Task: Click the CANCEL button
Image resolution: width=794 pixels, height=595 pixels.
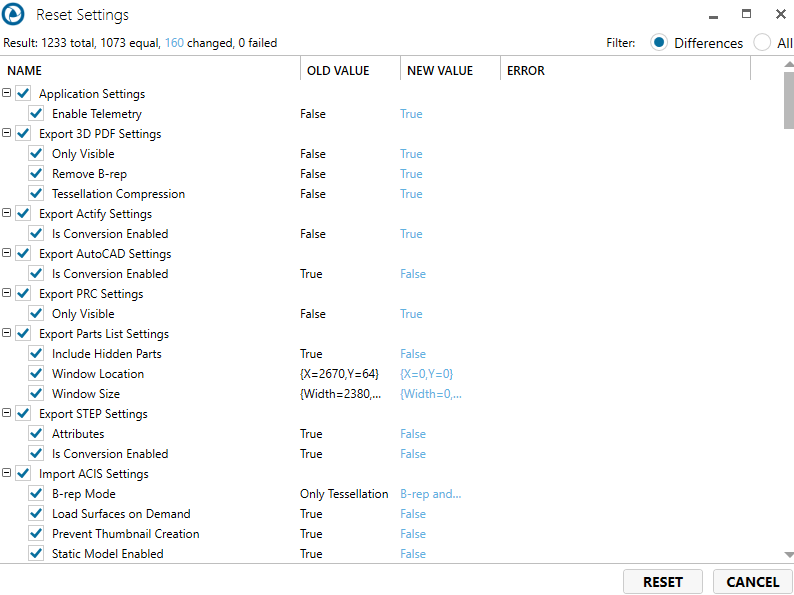Action: pyautogui.click(x=752, y=582)
